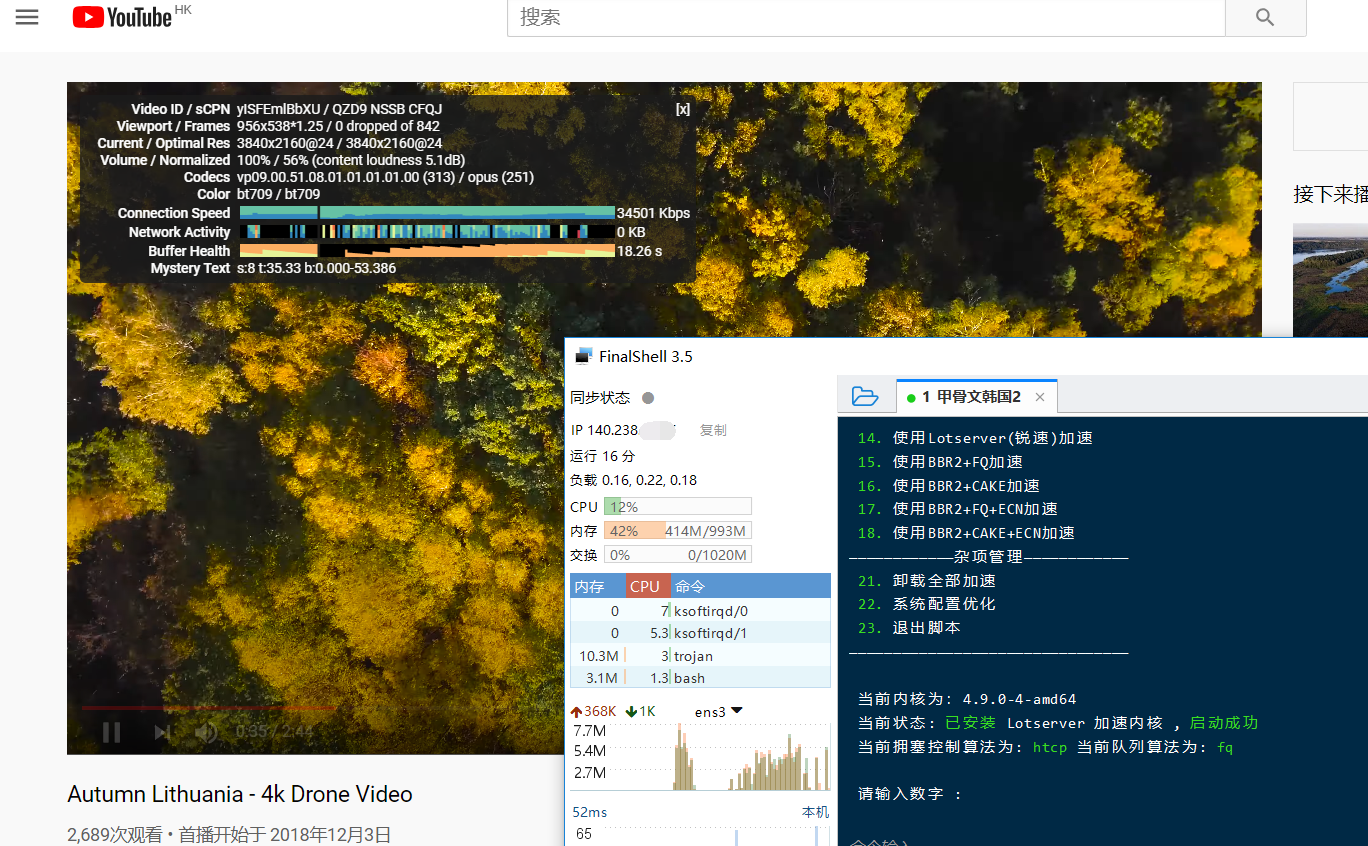Click the Mystery Text stats value
Viewport: 1368px width, 846px height.
316,268
